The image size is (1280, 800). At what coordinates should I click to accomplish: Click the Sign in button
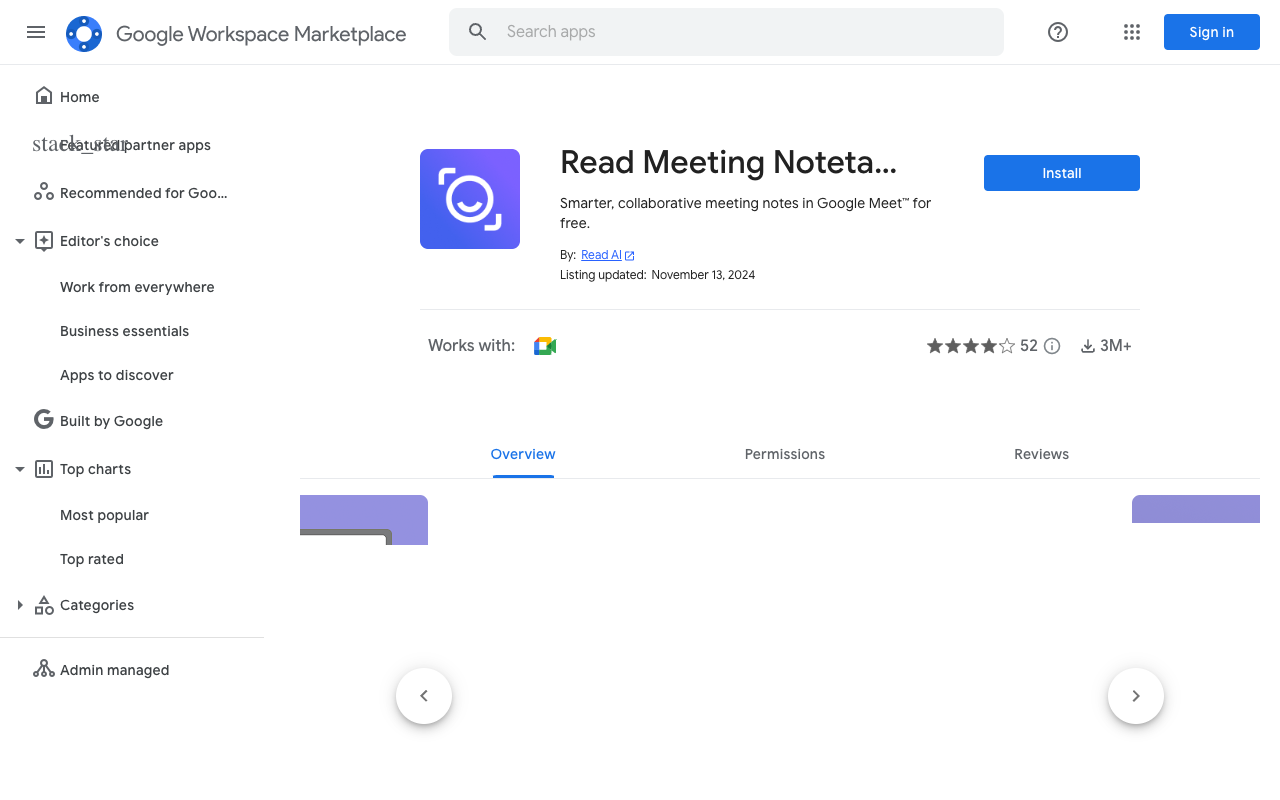pos(1212,32)
